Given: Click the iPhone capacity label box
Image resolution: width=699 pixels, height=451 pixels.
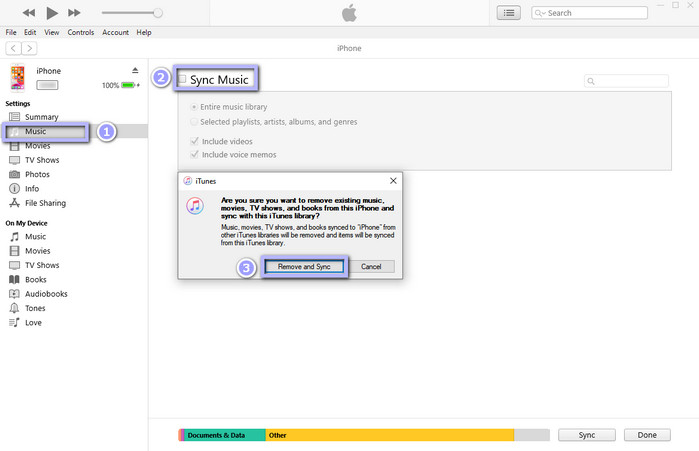Looking at the screenshot, I should click(47, 85).
